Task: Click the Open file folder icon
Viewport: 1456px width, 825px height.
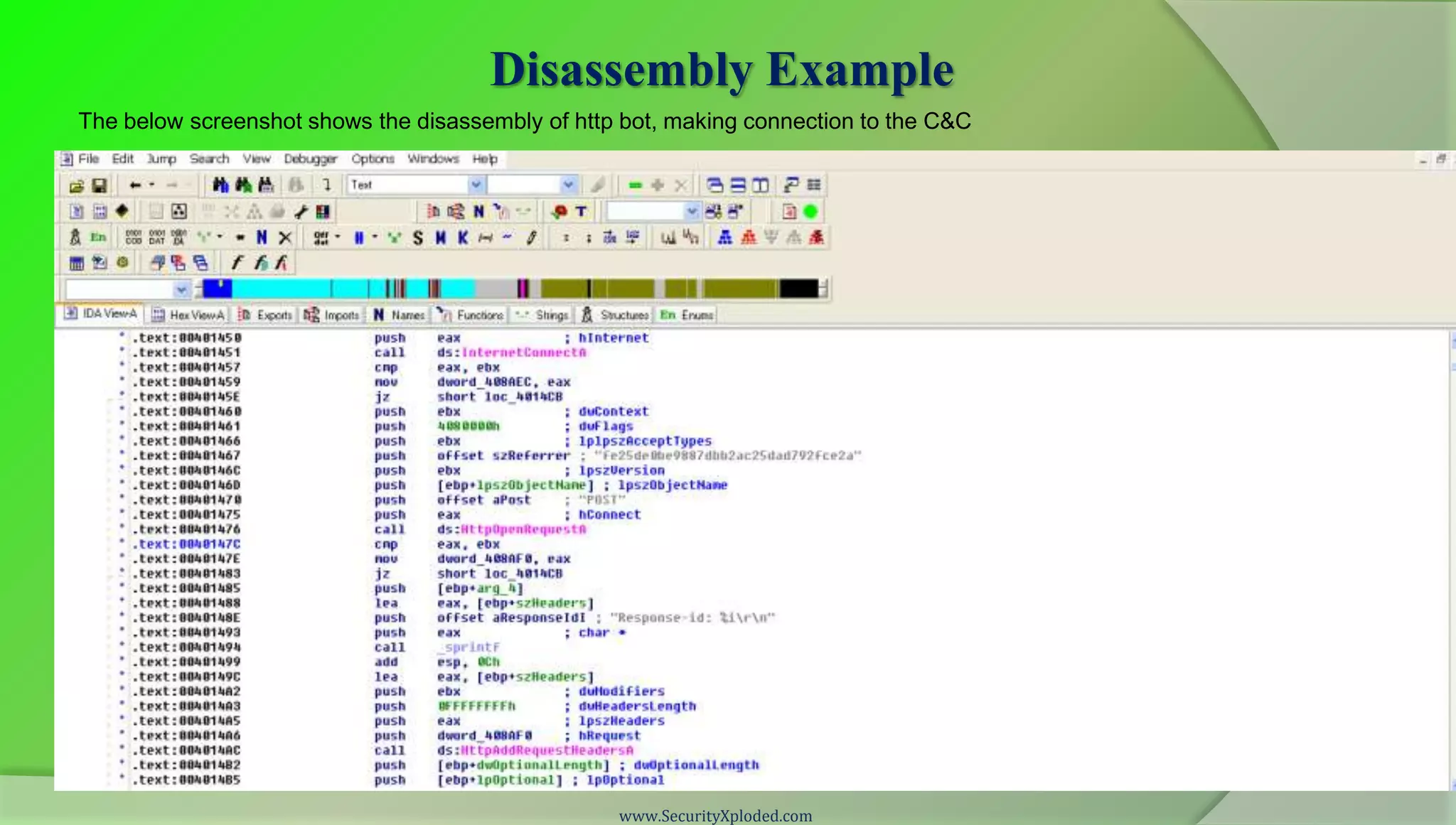Action: tap(77, 185)
